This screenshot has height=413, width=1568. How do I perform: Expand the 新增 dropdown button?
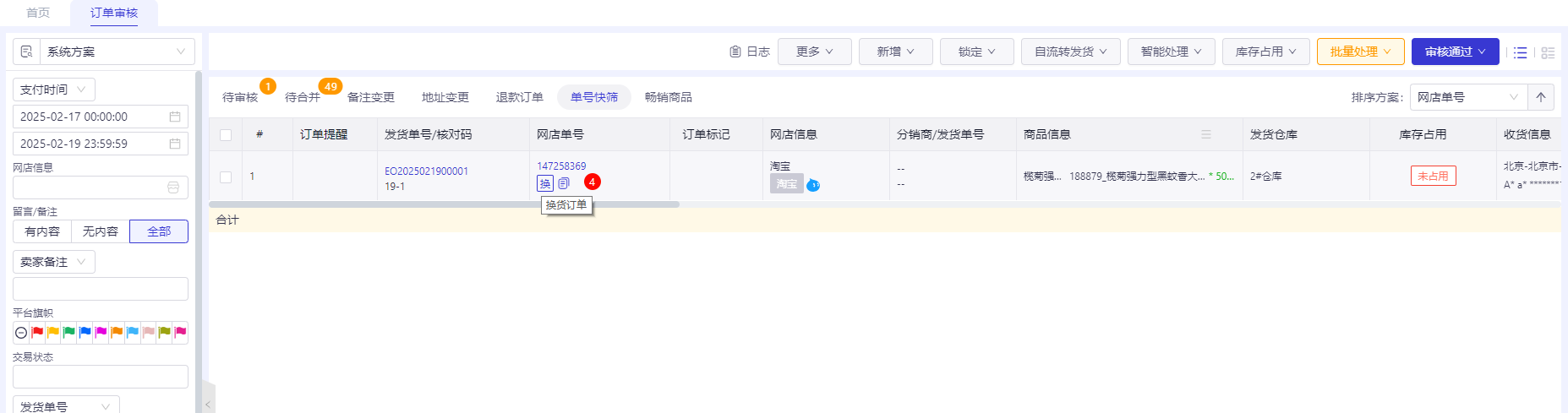click(x=896, y=52)
